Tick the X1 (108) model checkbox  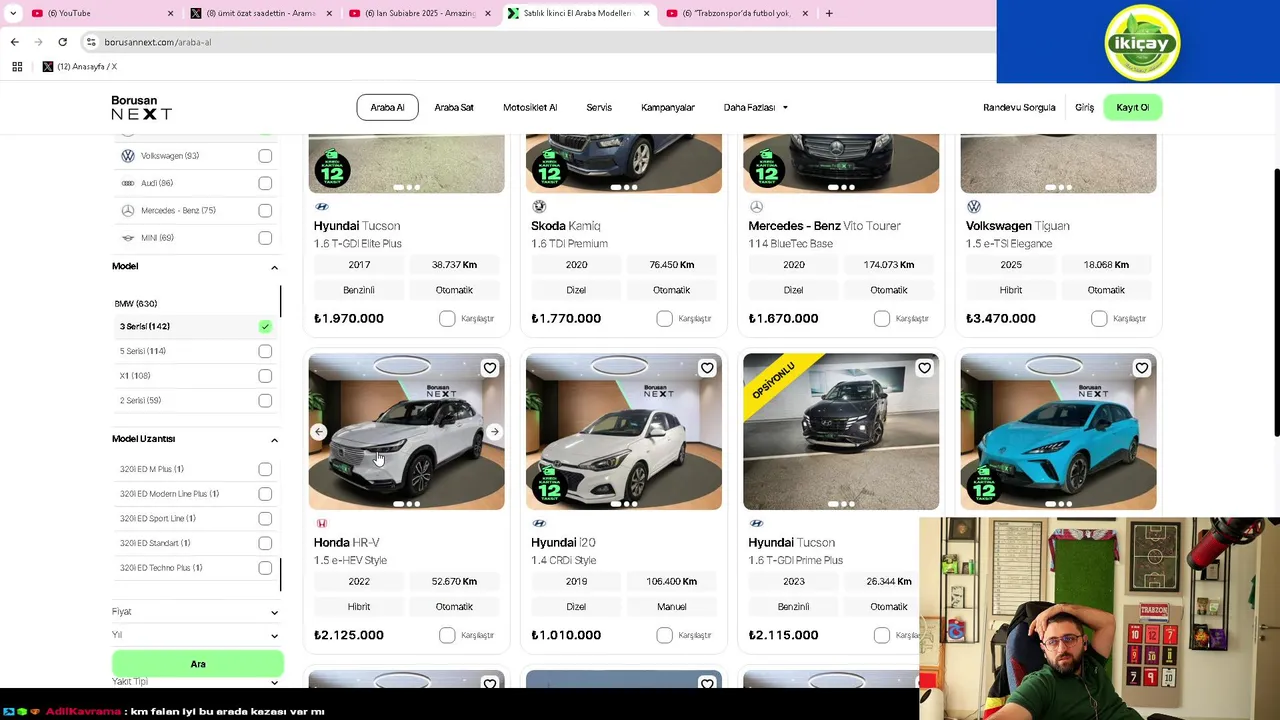(265, 376)
